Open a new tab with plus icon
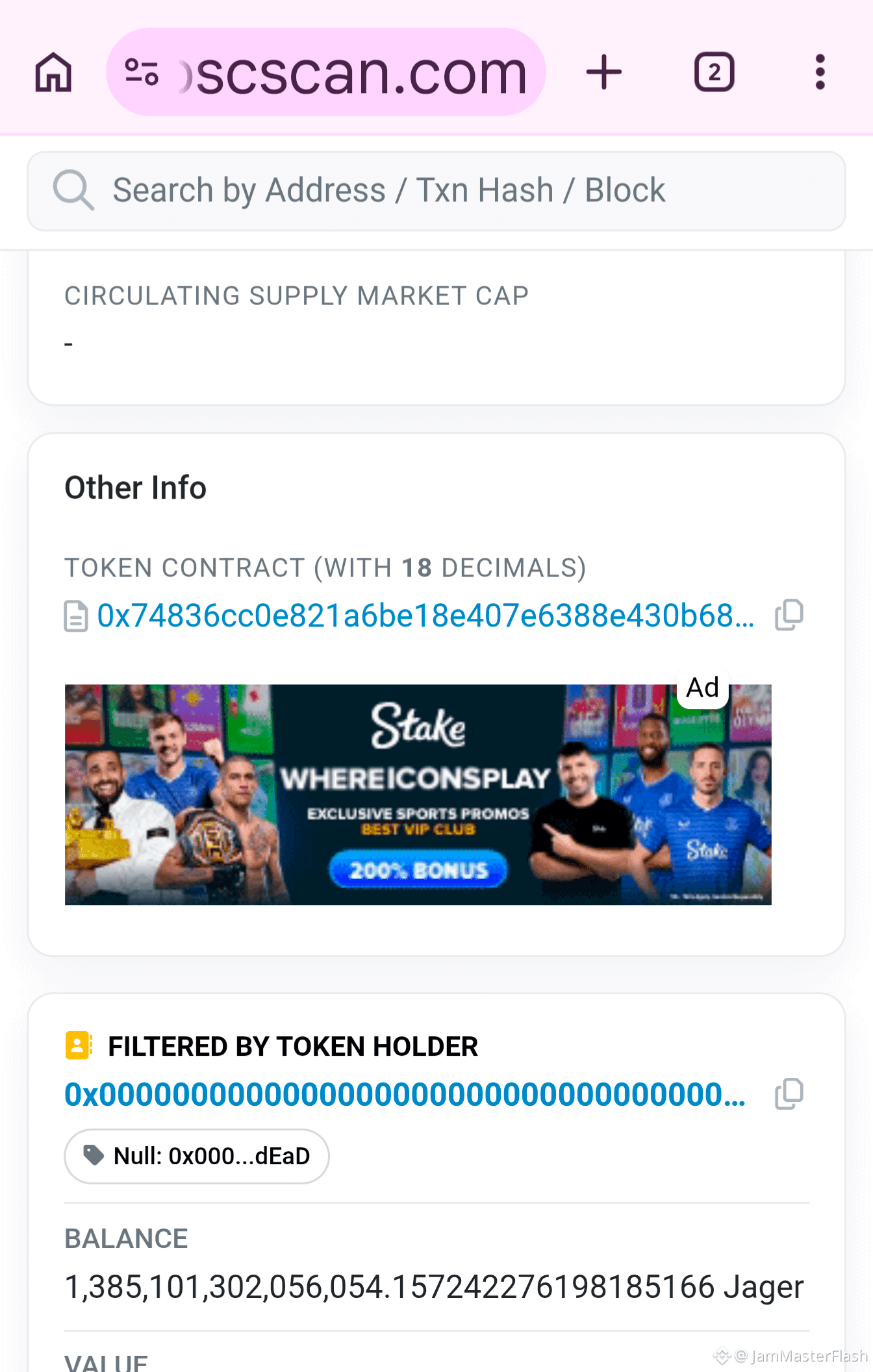Image resolution: width=873 pixels, height=1372 pixels. tap(603, 72)
